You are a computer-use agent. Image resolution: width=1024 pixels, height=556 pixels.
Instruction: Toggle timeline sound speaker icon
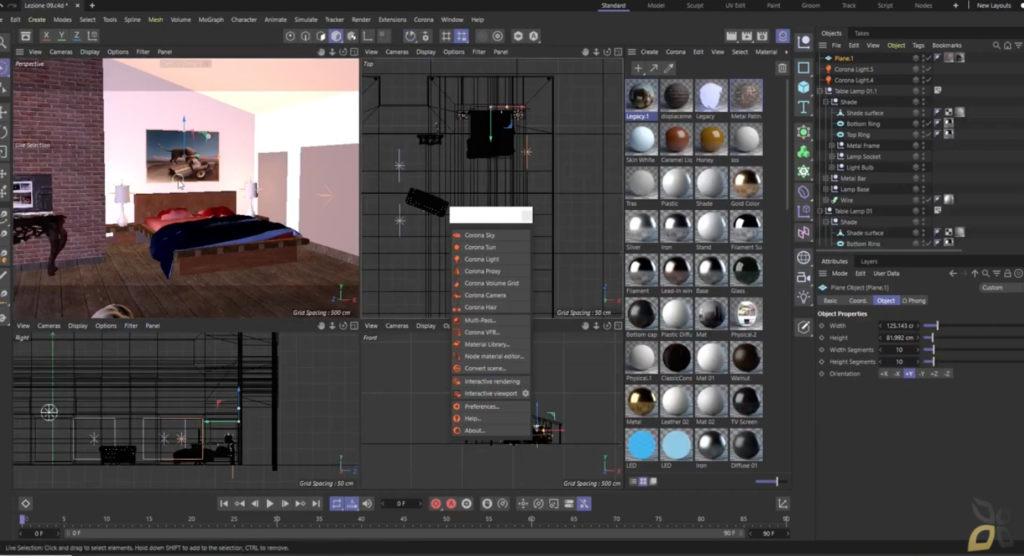click(x=367, y=504)
